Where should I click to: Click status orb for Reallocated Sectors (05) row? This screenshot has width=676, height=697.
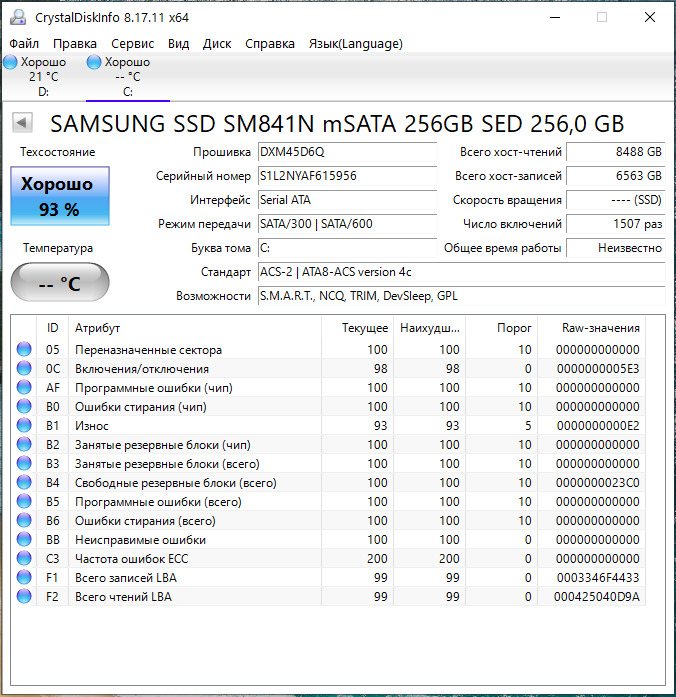(x=24, y=350)
